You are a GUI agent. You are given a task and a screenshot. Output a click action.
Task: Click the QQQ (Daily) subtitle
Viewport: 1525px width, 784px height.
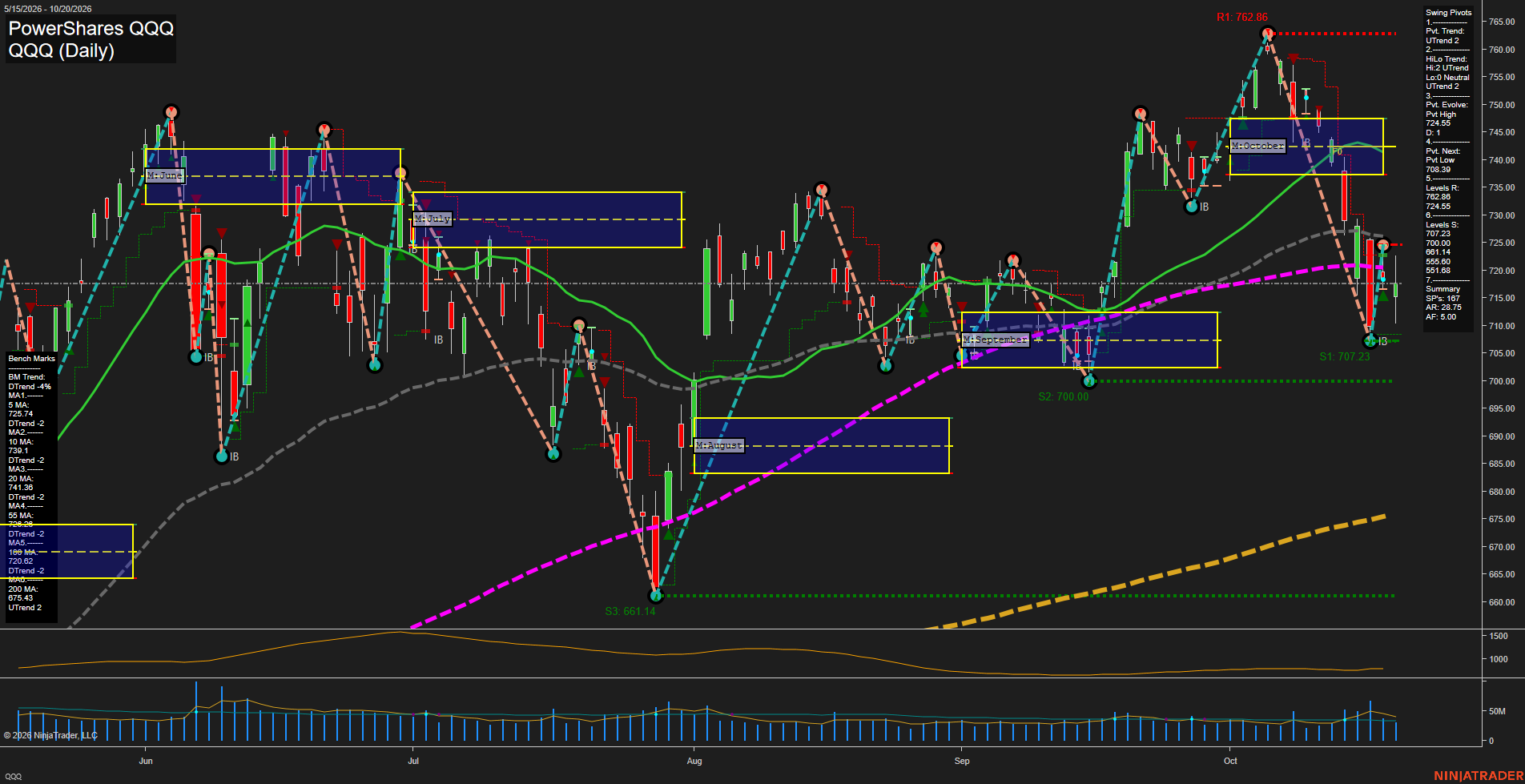point(62,50)
